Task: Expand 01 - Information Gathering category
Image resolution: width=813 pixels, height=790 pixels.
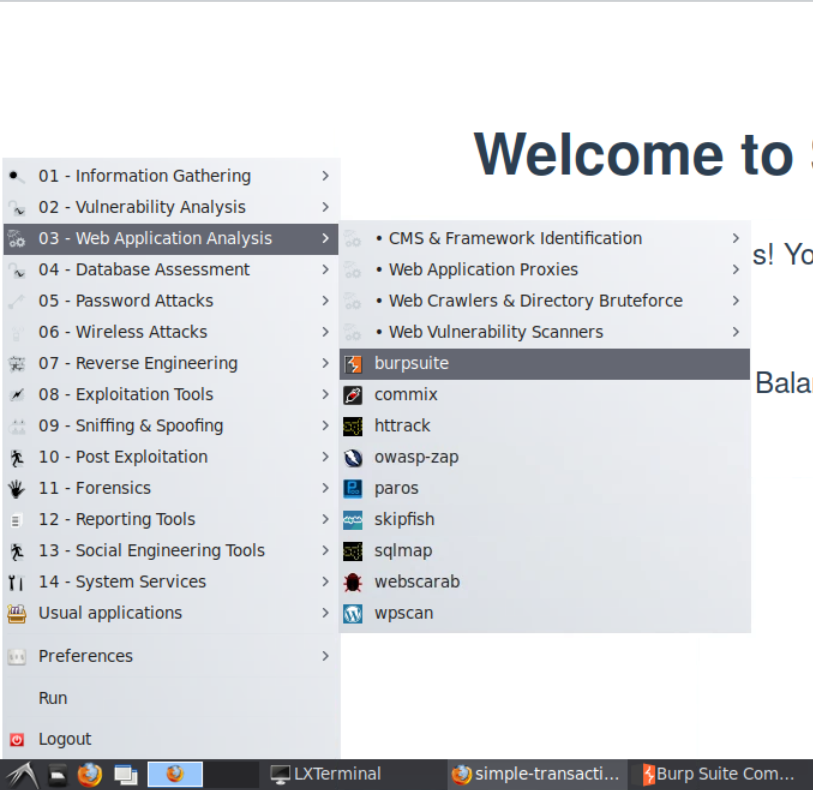Action: (x=171, y=176)
